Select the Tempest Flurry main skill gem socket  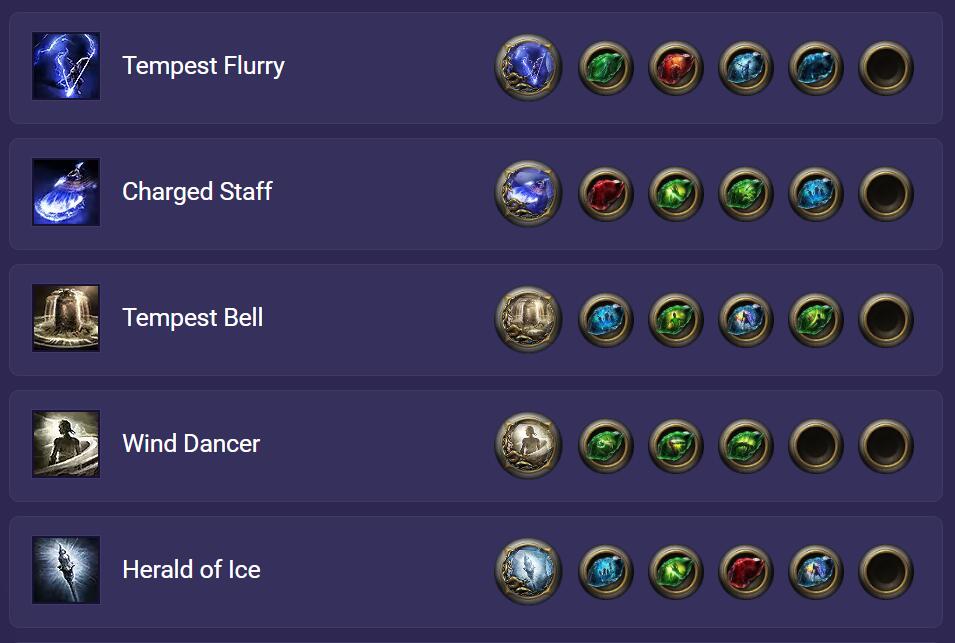(x=528, y=67)
